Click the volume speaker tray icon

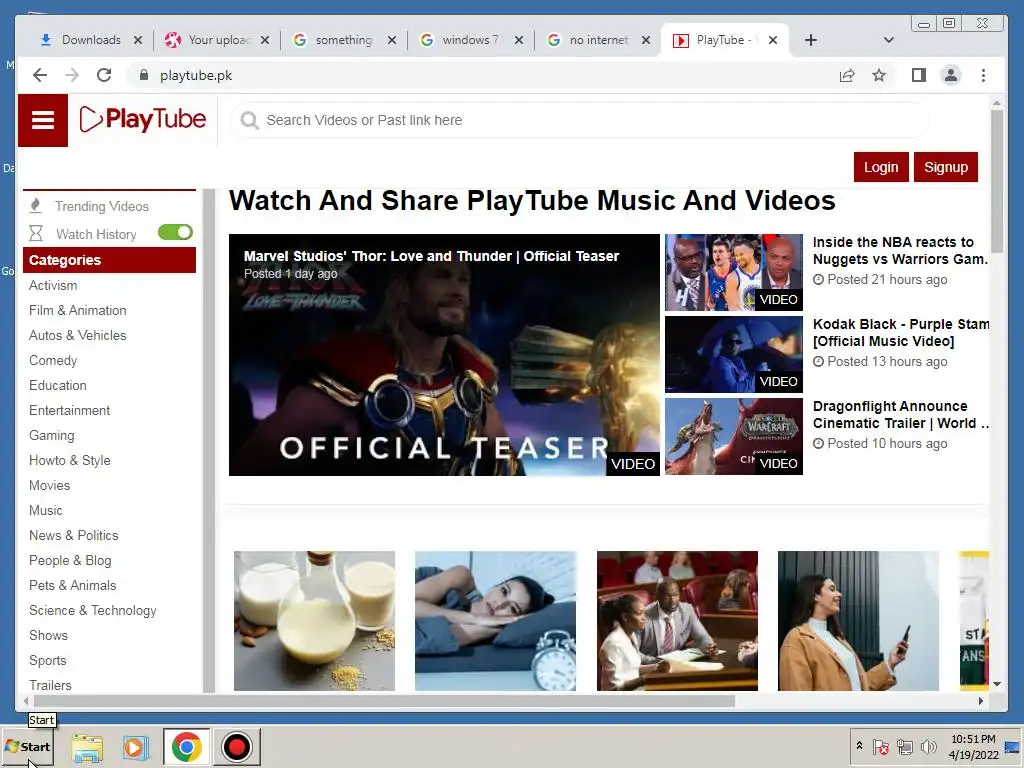928,746
